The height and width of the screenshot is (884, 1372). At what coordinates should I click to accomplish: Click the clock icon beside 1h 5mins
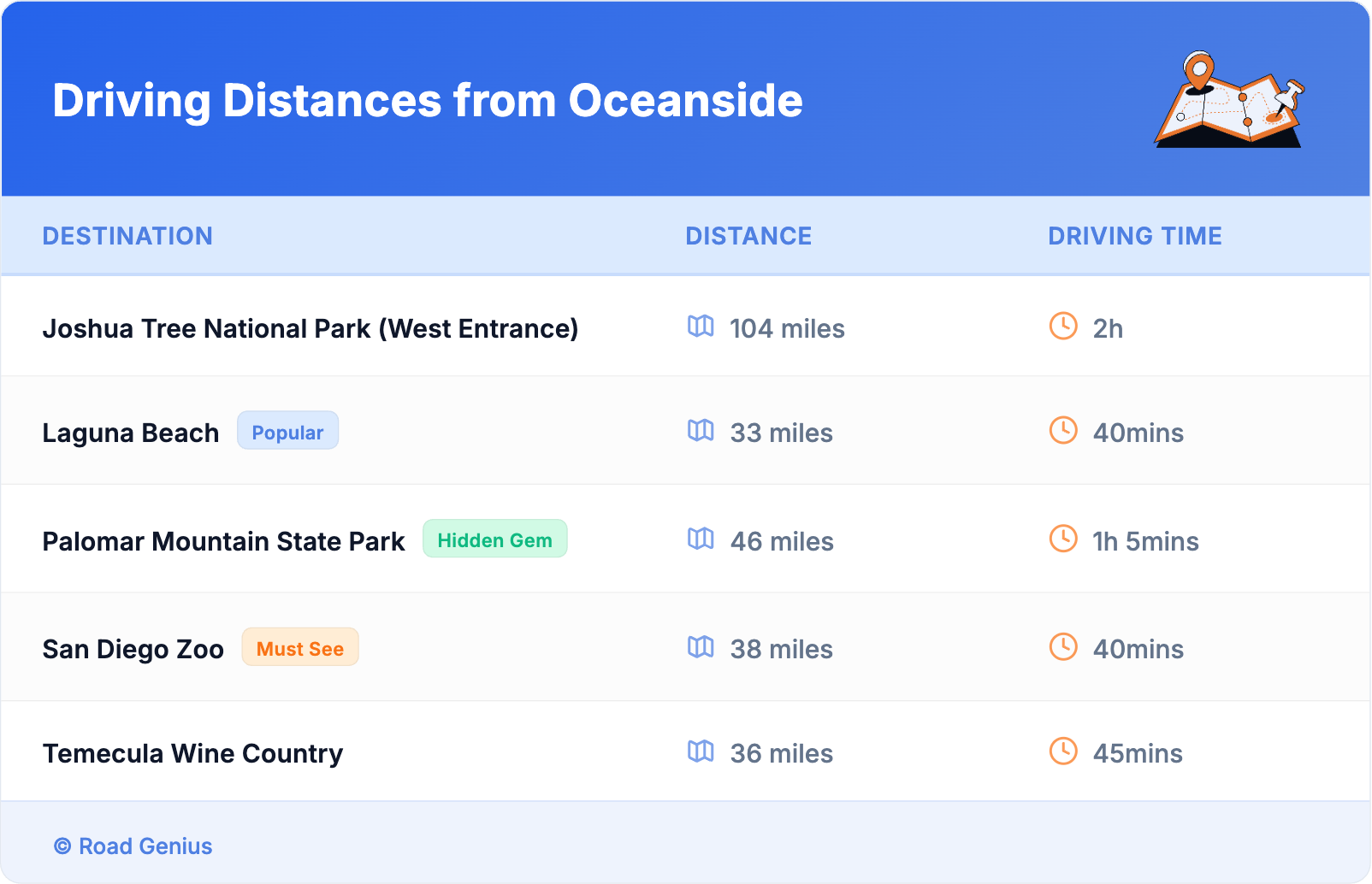[1063, 539]
